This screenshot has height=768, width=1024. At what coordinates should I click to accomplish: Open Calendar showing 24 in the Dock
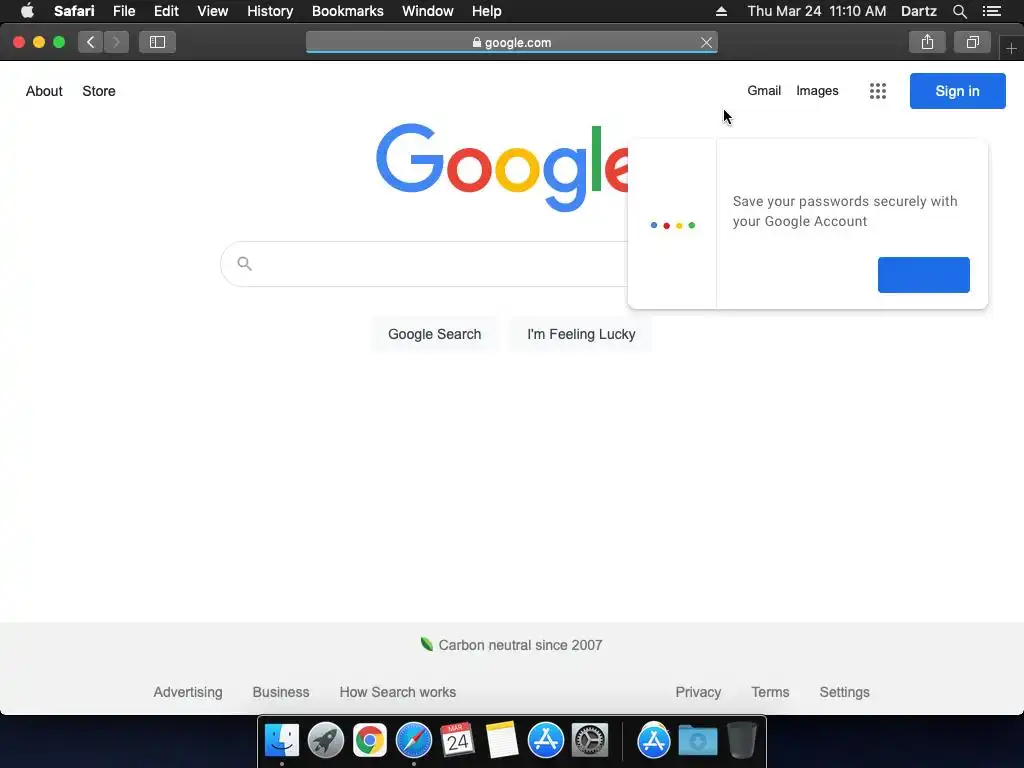[x=457, y=741]
